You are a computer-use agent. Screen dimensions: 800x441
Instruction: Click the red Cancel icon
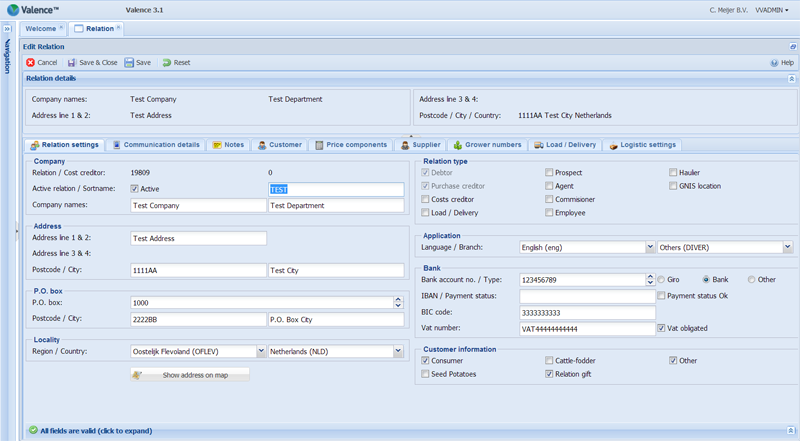click(31, 63)
